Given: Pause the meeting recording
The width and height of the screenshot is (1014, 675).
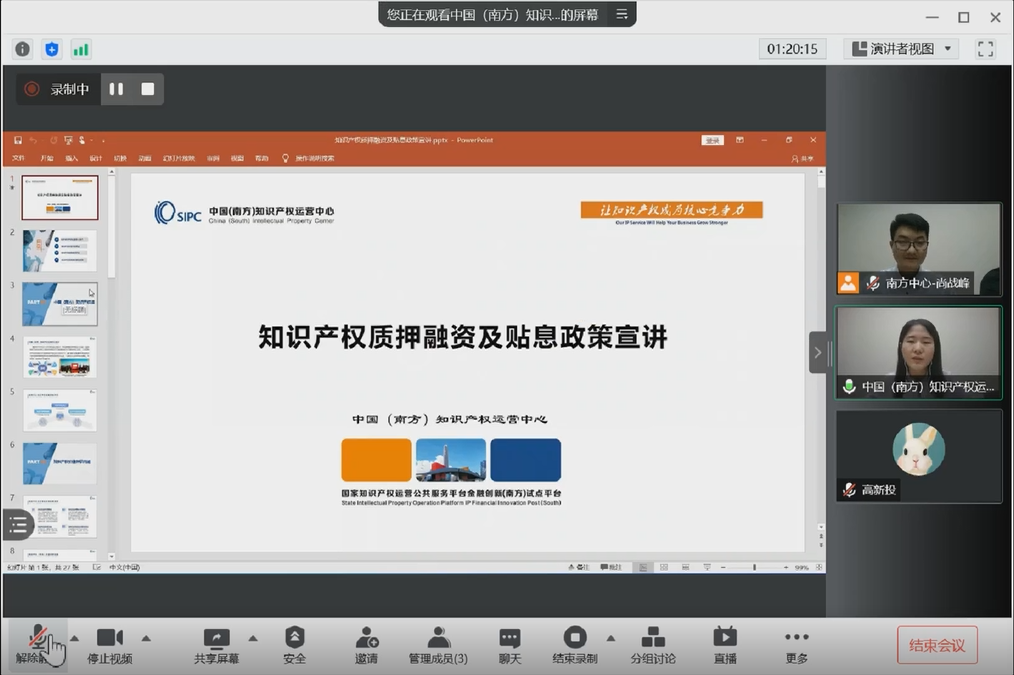Looking at the screenshot, I should (x=116, y=89).
